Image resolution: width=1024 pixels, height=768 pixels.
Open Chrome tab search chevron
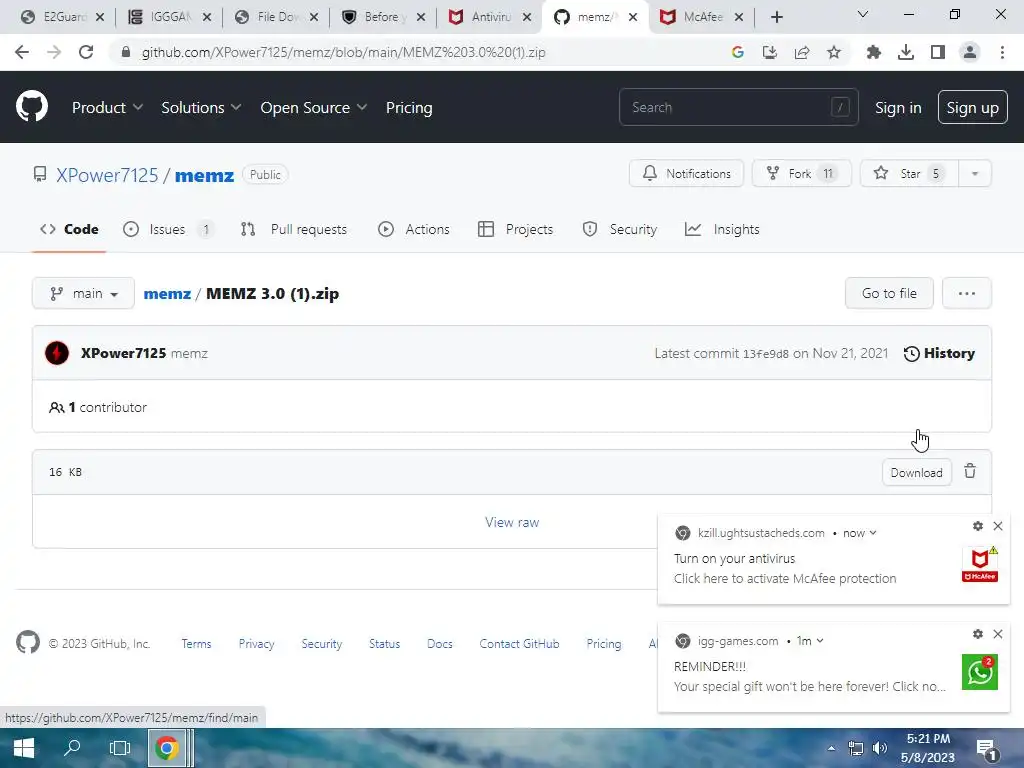coord(863,14)
